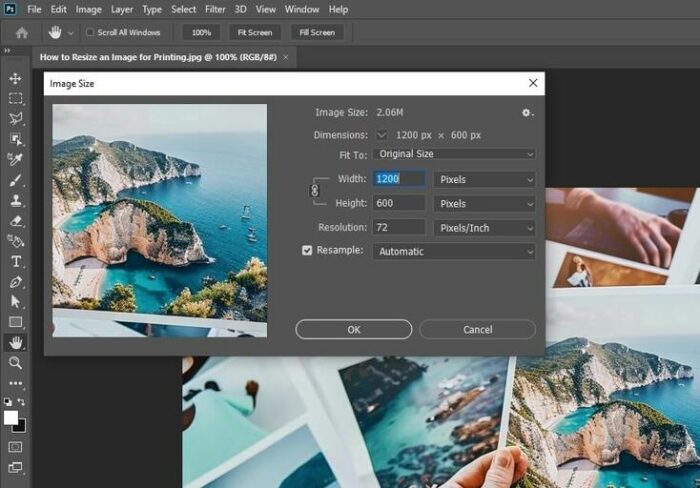Select the Polygonal Lasso tool
The height and width of the screenshot is (488, 700).
15,119
